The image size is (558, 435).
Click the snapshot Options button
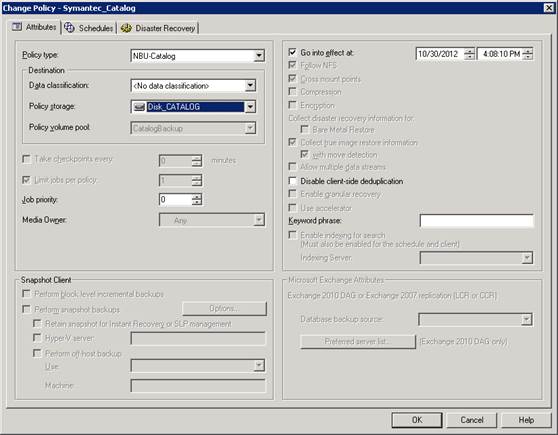tap(224, 309)
